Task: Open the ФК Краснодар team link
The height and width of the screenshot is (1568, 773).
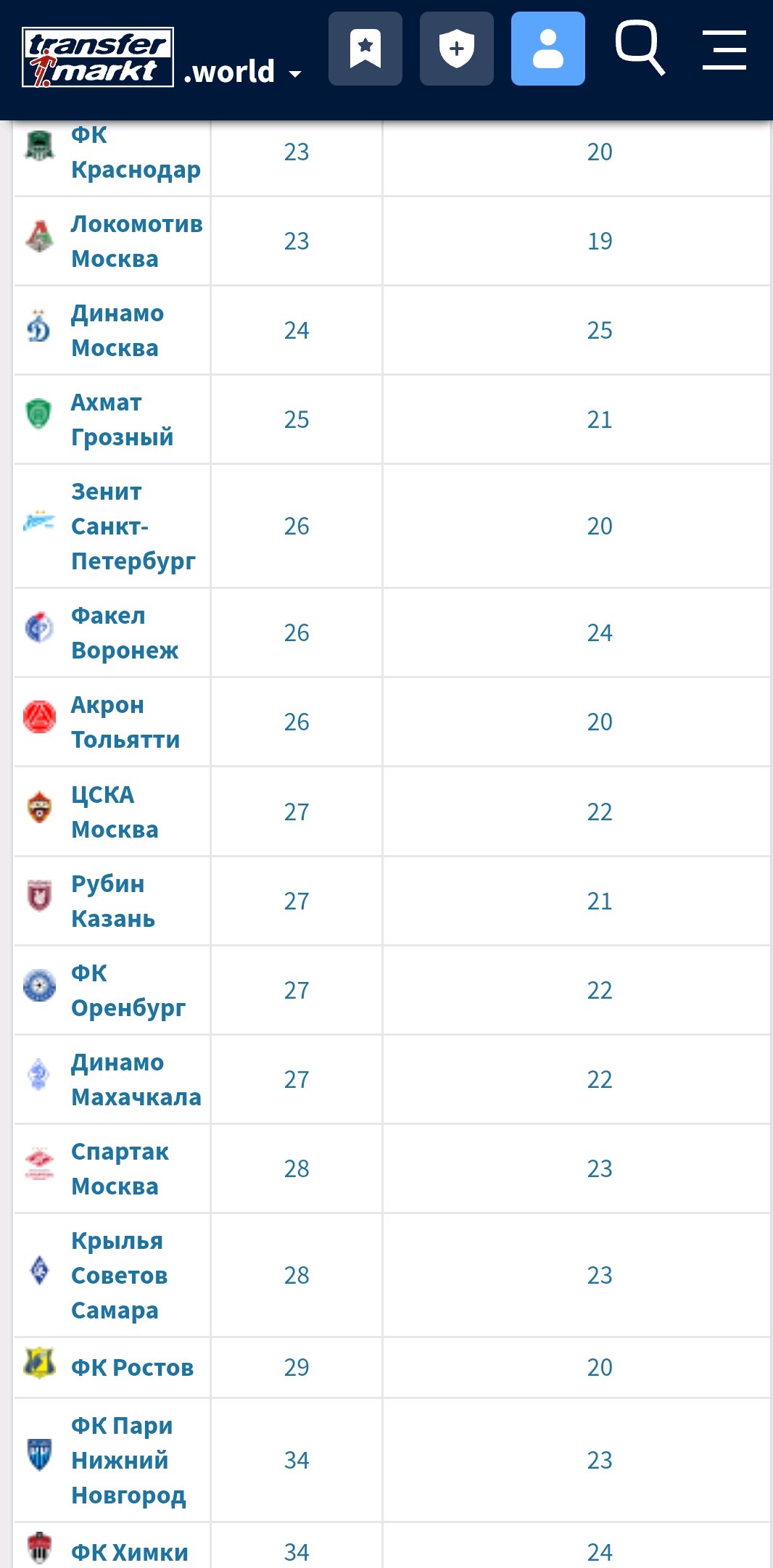Action: coord(136,152)
